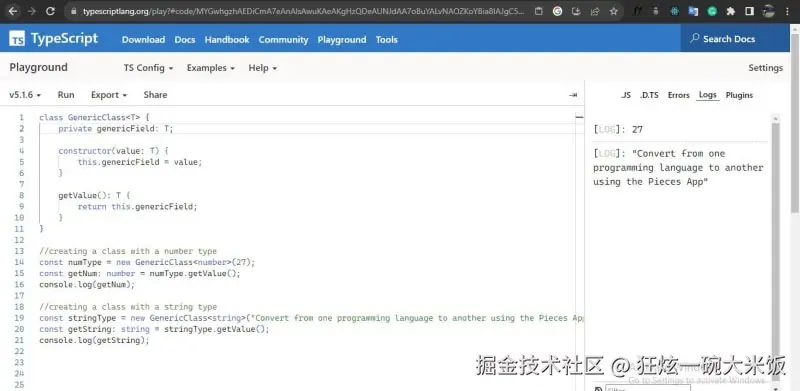The width and height of the screenshot is (800, 391).
Task: Open the TS Config dropdown
Action: pos(148,68)
